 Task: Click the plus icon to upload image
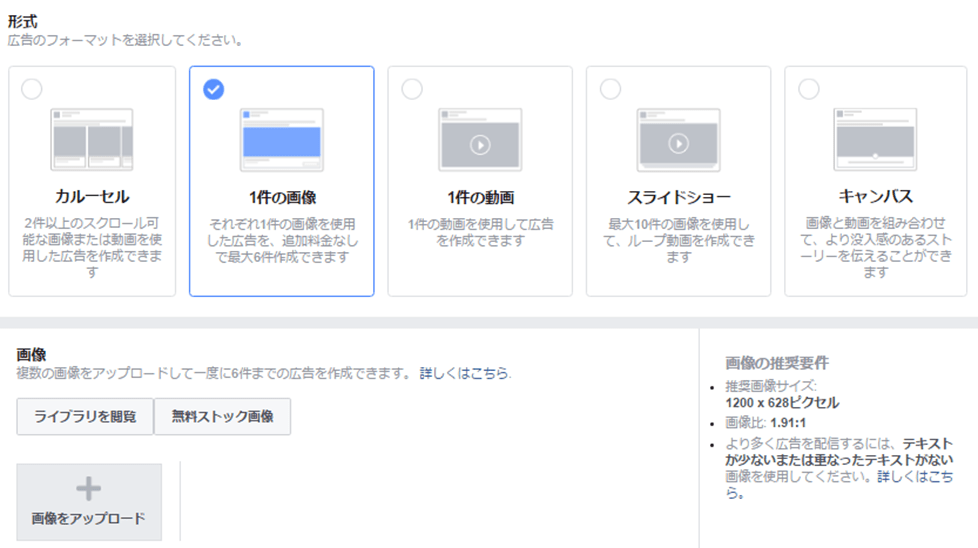(89, 488)
